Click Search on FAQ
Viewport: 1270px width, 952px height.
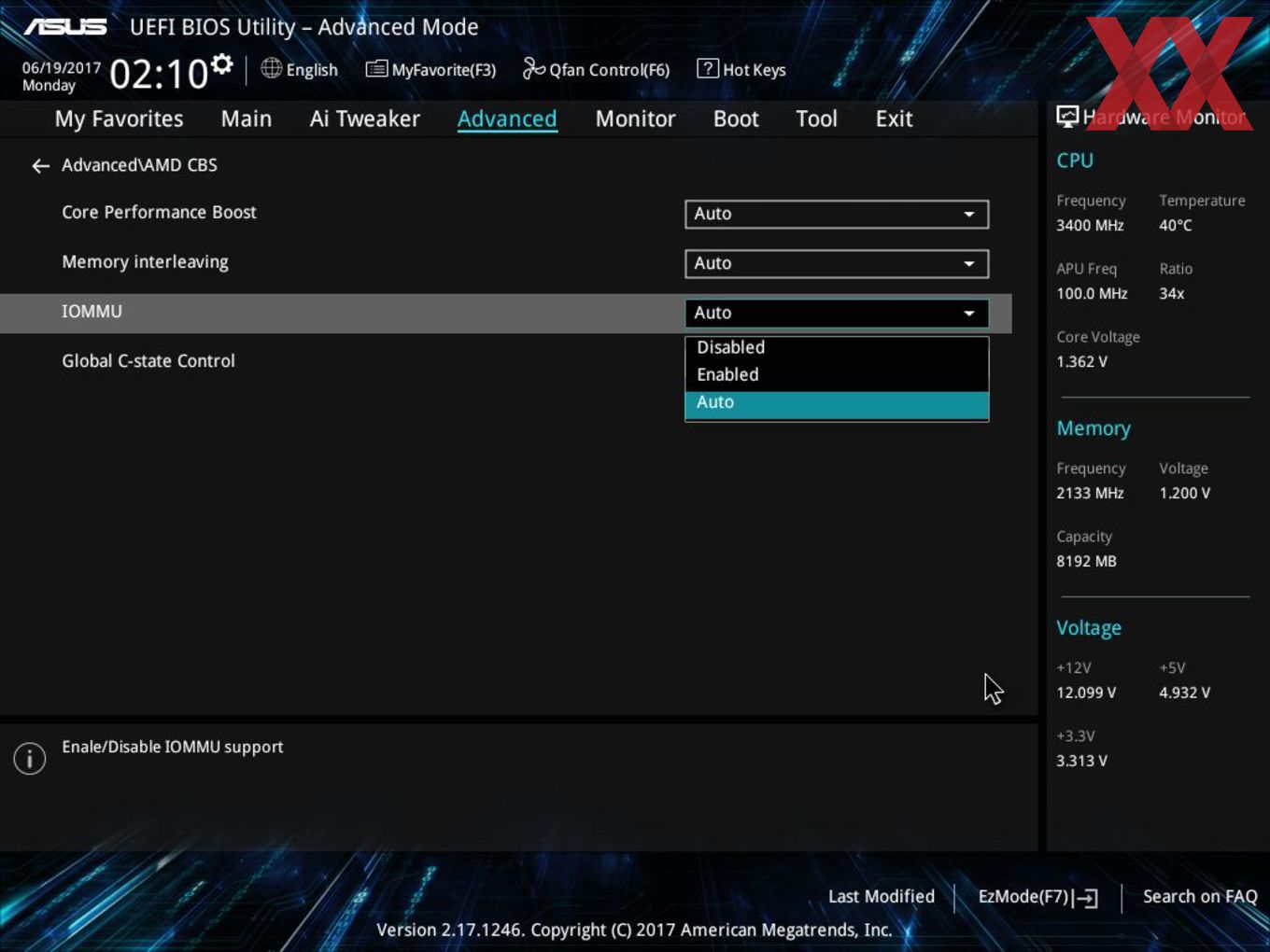(x=1200, y=896)
